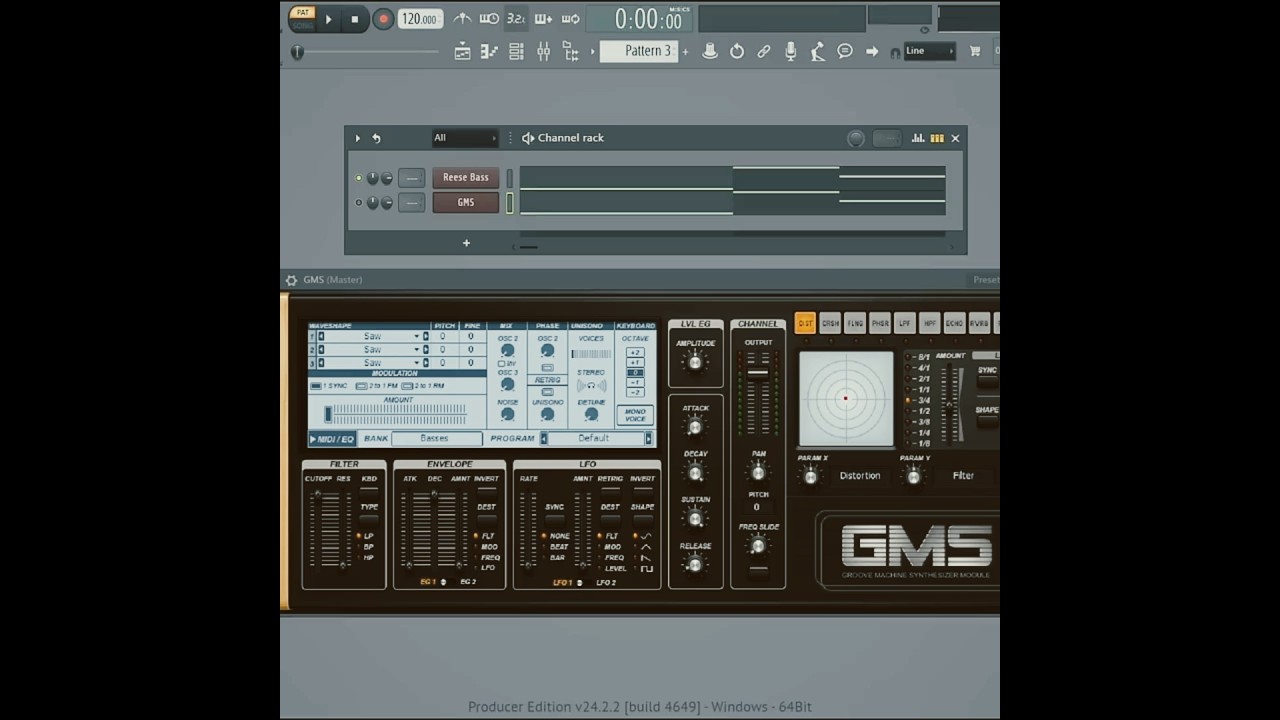Enable wait for input before playing
1280x720 pixels.
[x=489, y=19]
